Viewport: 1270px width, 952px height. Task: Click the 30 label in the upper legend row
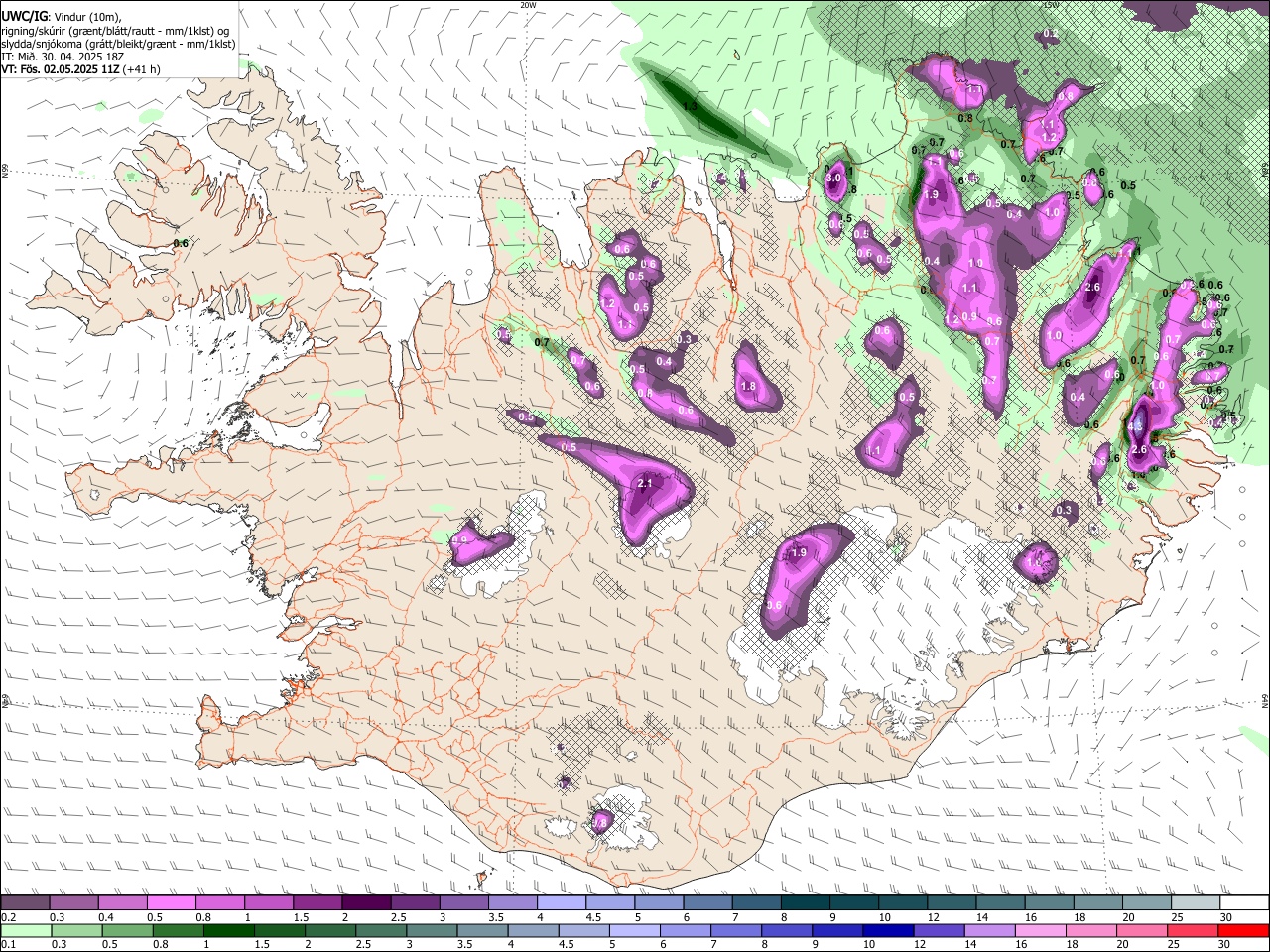pyautogui.click(x=1226, y=917)
